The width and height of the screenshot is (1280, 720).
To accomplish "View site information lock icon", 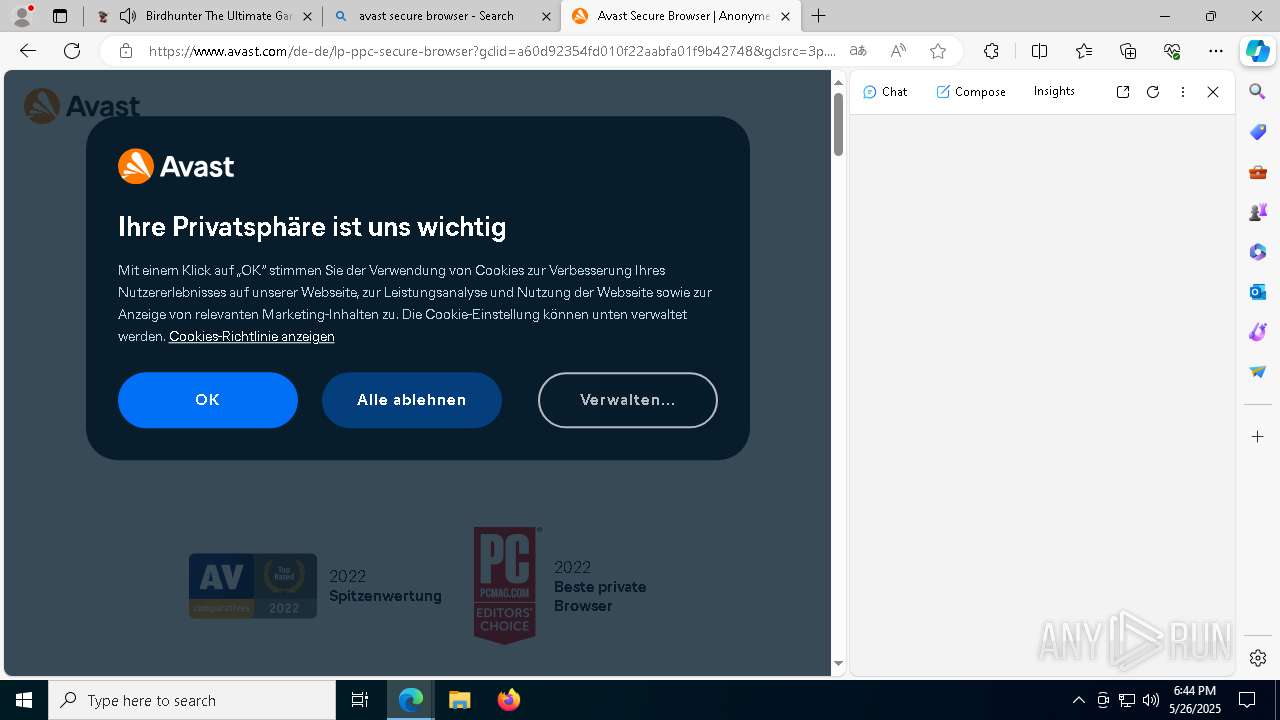I will [x=126, y=51].
